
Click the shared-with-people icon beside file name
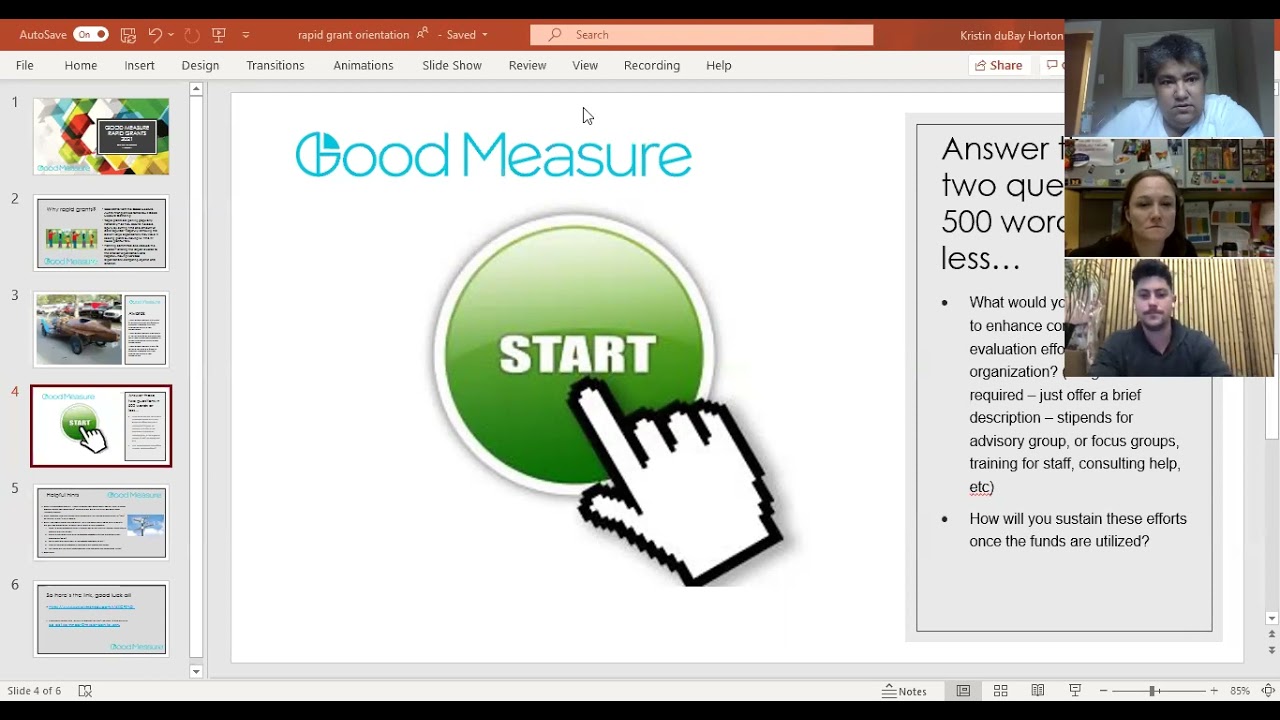[422, 34]
